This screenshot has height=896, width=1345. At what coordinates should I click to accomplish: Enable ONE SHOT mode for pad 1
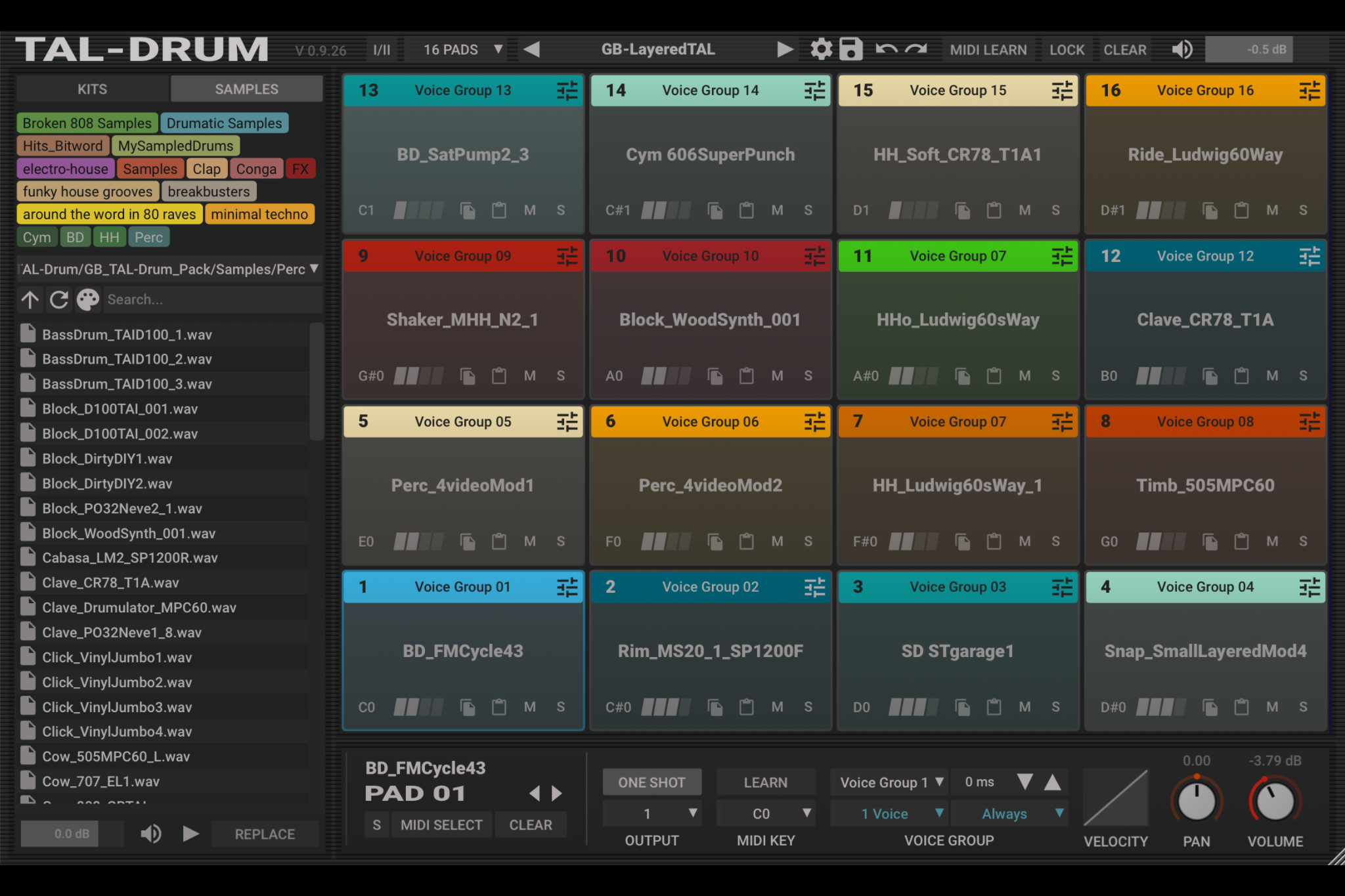(652, 782)
